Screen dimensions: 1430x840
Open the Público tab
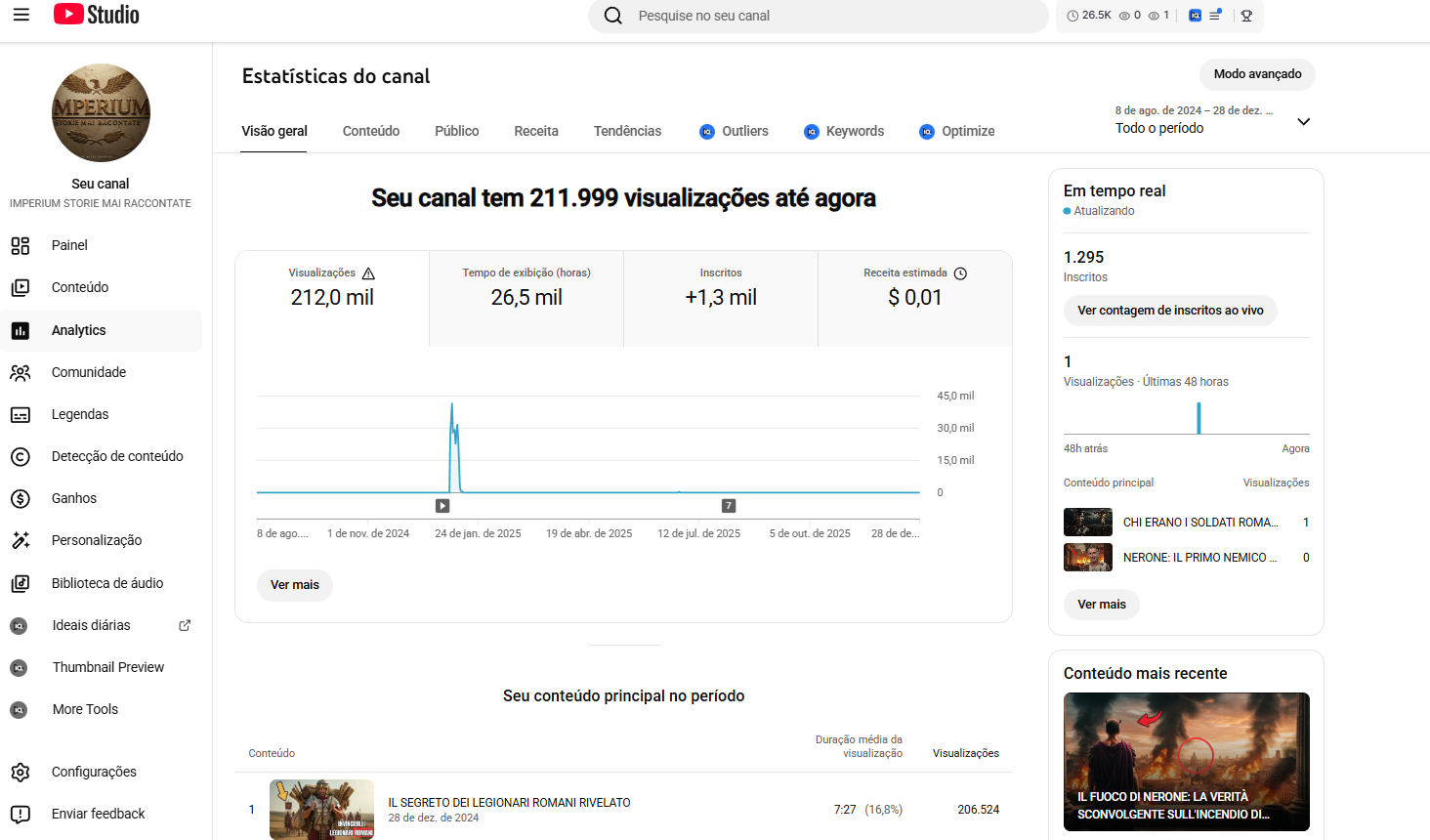click(457, 131)
